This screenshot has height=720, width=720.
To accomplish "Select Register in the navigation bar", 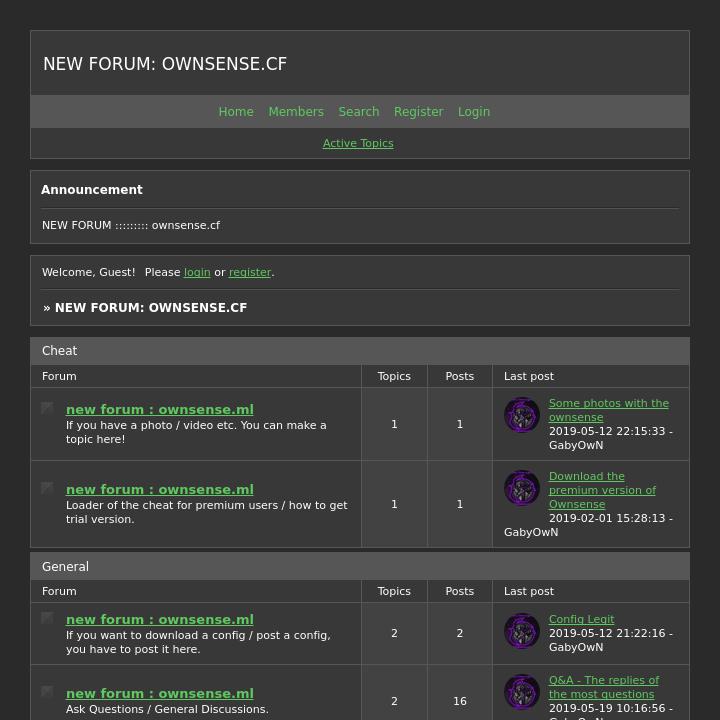I will coord(418,112).
